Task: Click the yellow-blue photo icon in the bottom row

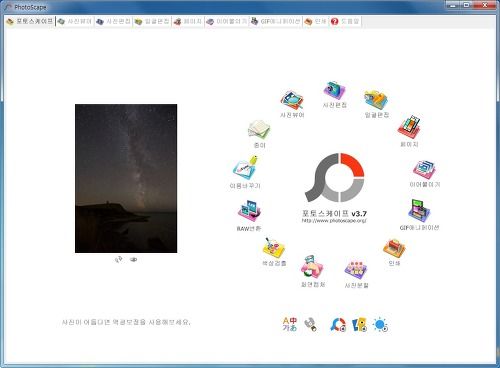Action: [x=359, y=325]
